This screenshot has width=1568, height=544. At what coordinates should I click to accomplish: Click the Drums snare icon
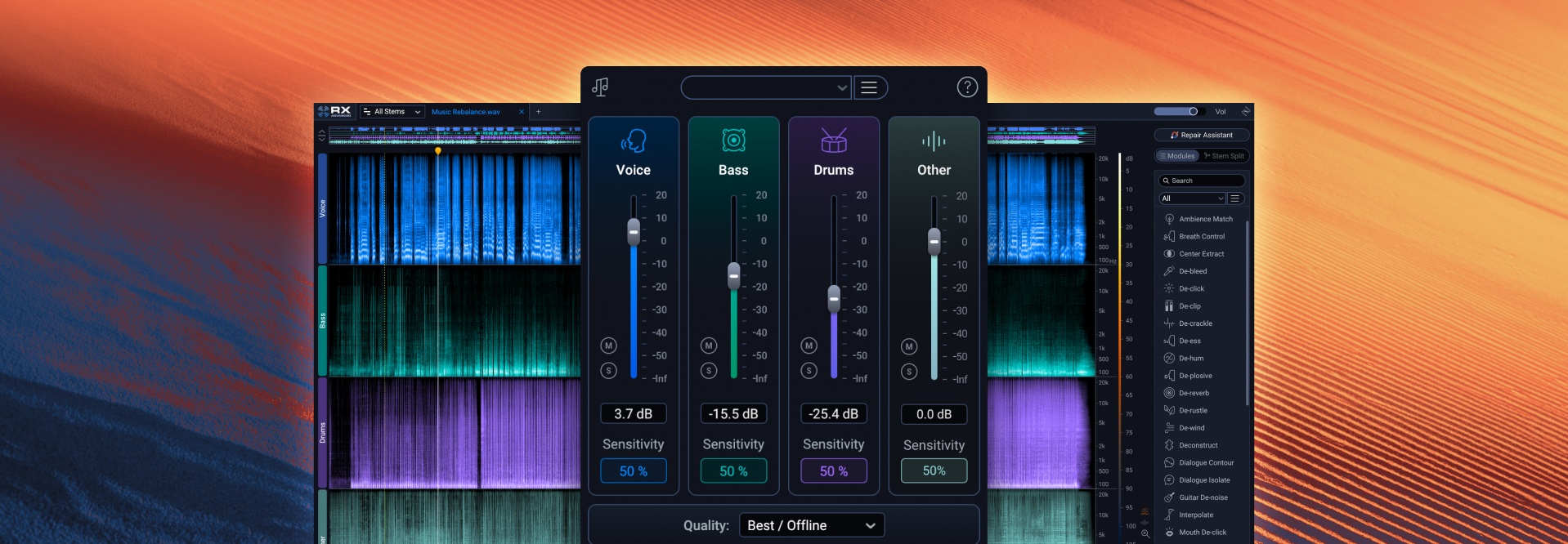point(833,141)
